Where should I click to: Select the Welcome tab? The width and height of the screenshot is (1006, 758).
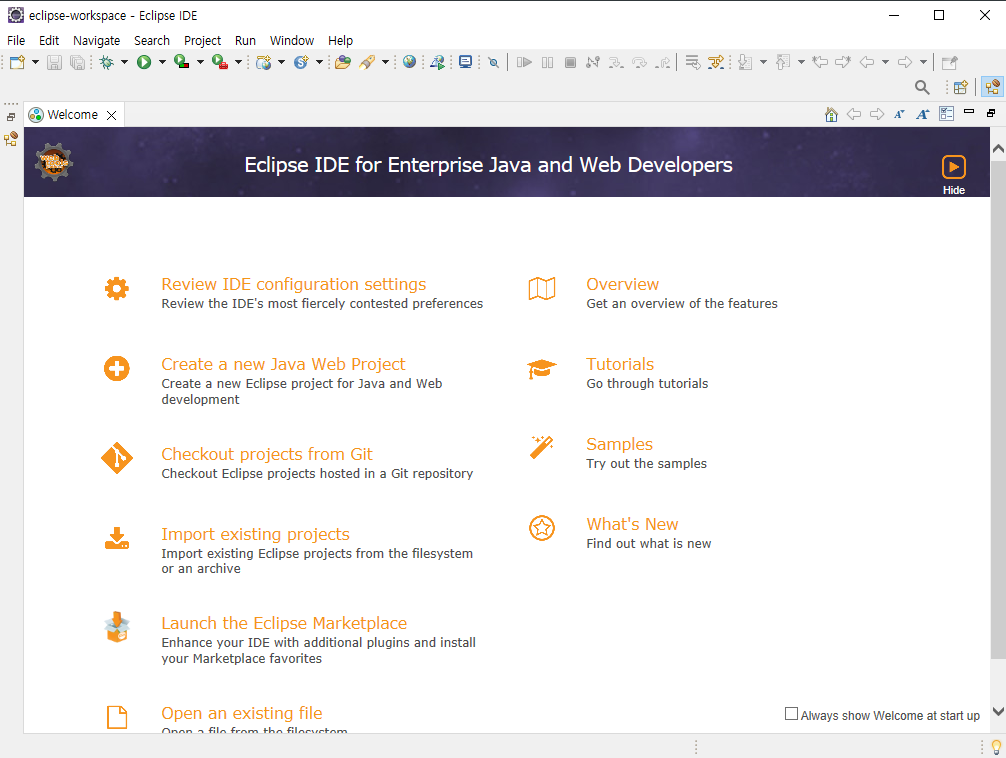72,115
